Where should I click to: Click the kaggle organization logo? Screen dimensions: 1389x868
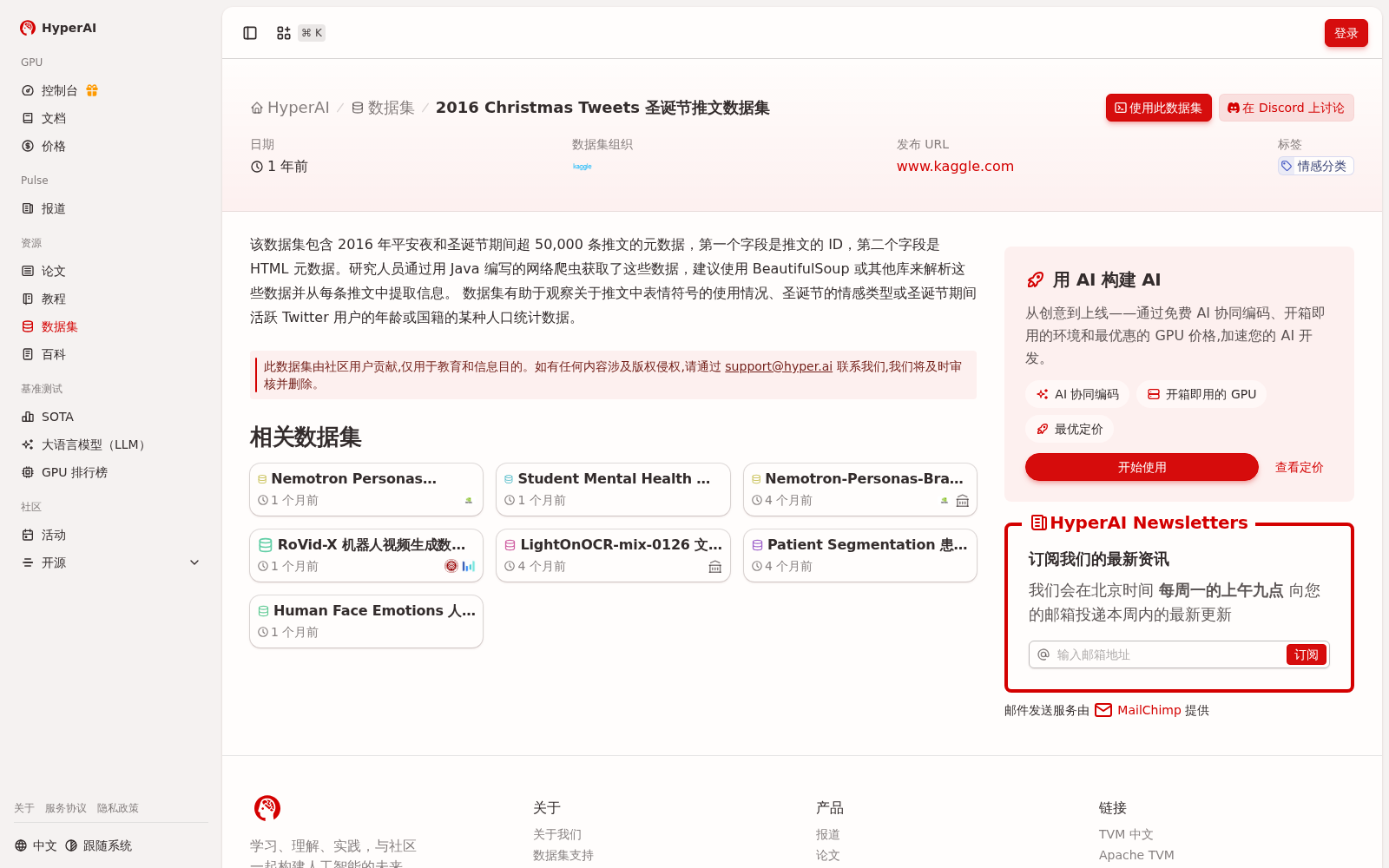pos(583,166)
